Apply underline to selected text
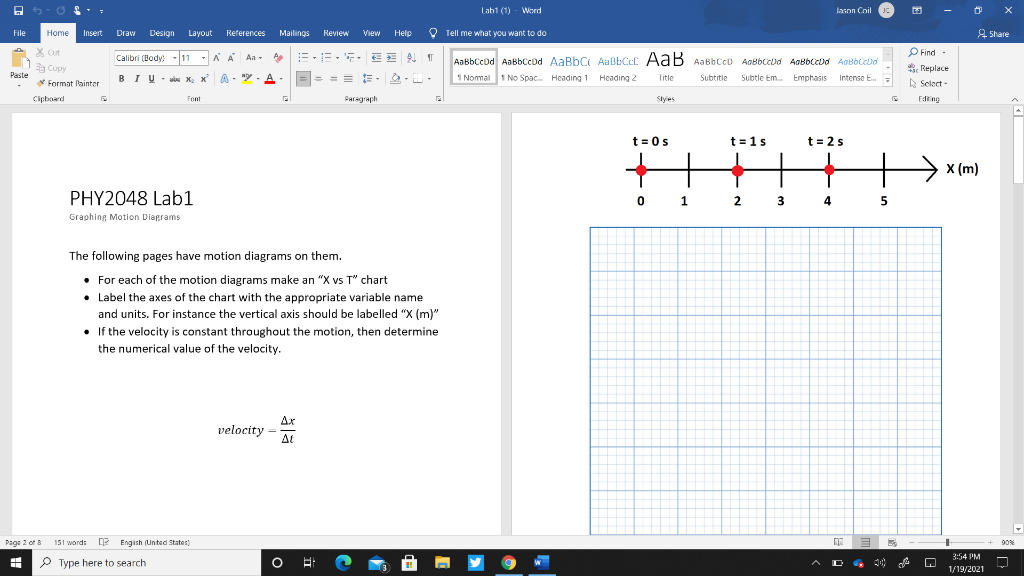This screenshot has height=576, width=1024. (x=152, y=78)
